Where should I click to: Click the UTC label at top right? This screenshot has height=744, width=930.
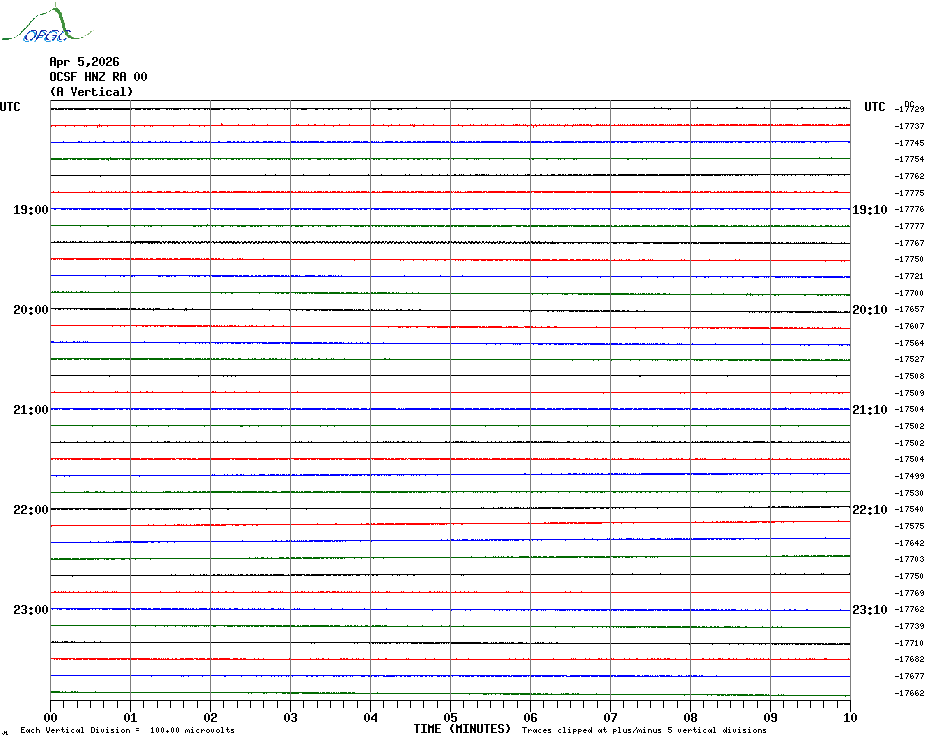pyautogui.click(x=875, y=107)
